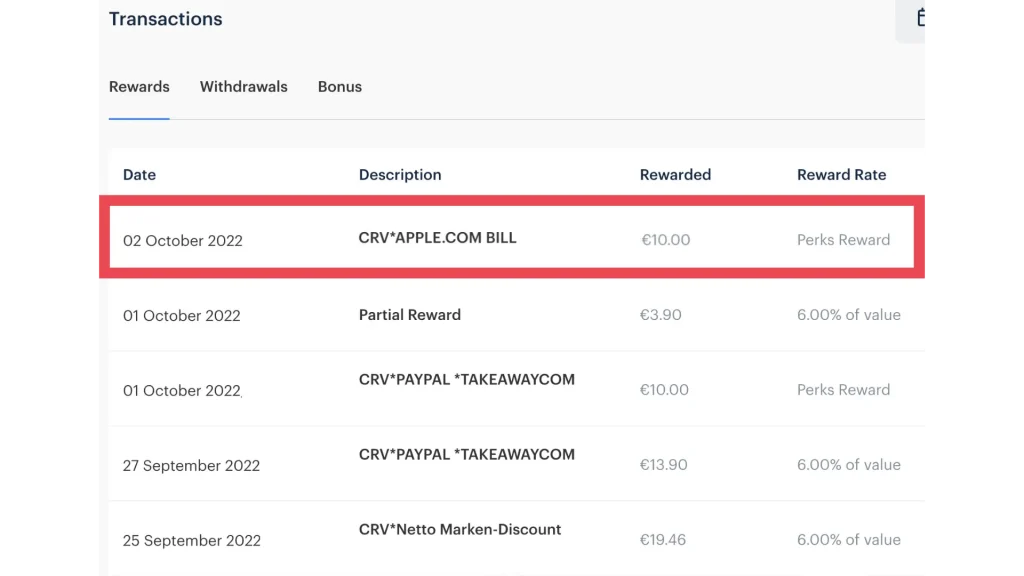
Task: Click the 02 October 2022 date cell
Action: 182,241
